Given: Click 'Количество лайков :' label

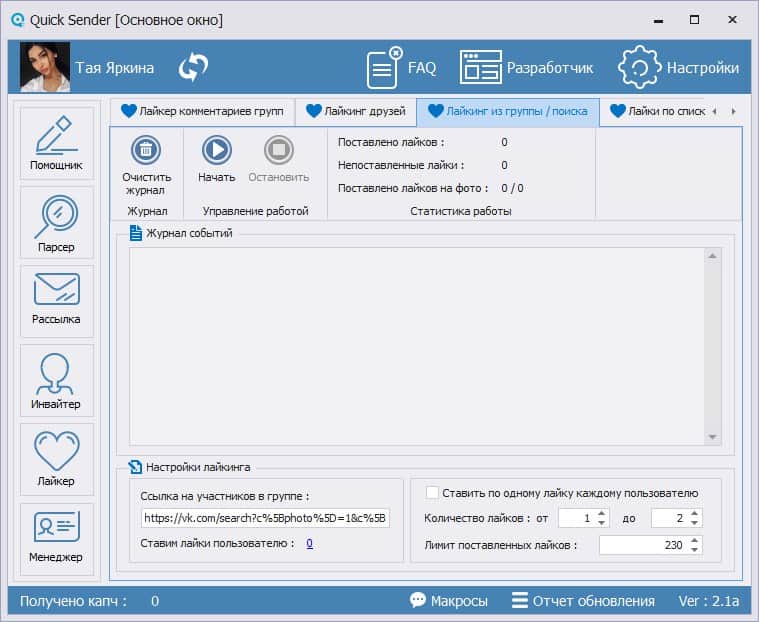Looking at the screenshot, I should pyautogui.click(x=477, y=518).
